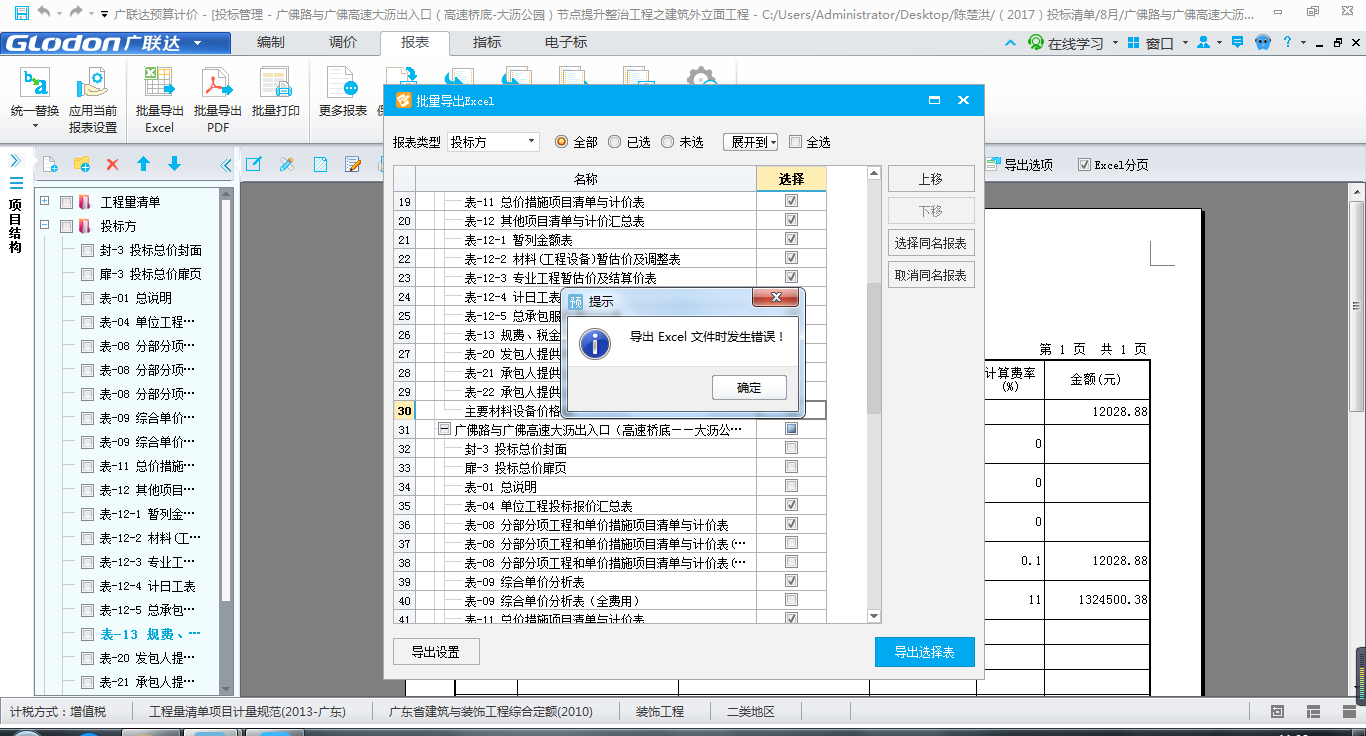Open the 展开到 dropdown
The image size is (1366, 736).
click(x=750, y=142)
